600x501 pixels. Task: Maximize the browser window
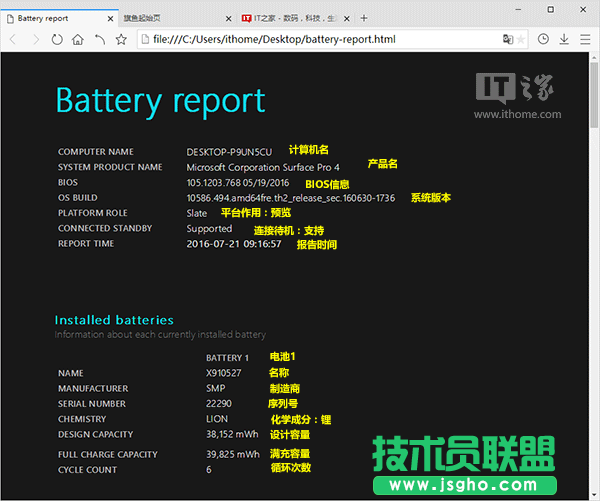pyautogui.click(x=550, y=9)
